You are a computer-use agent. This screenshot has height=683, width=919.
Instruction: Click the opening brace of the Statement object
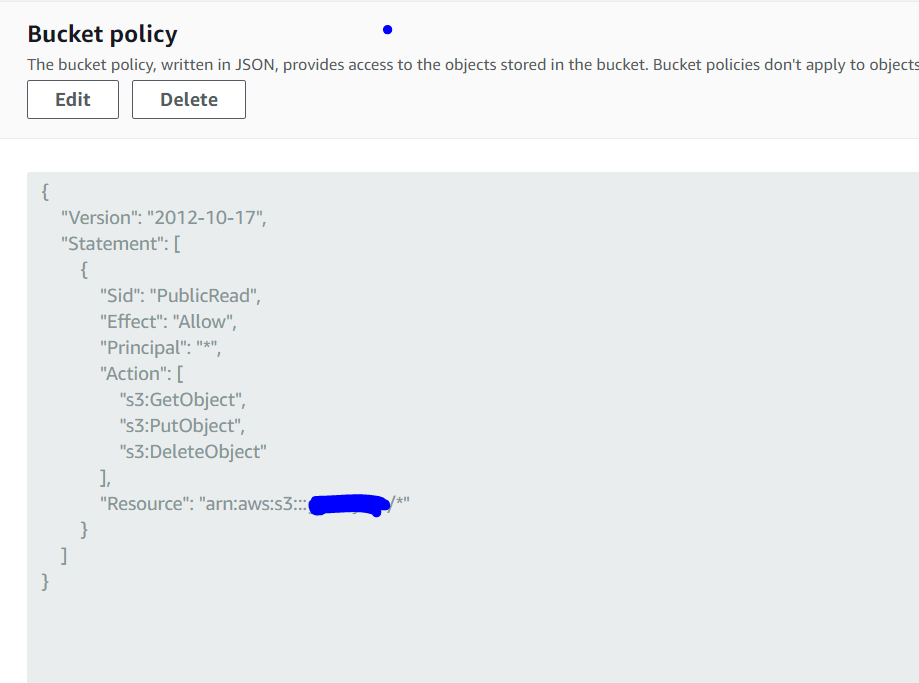pyautogui.click(x=84, y=269)
